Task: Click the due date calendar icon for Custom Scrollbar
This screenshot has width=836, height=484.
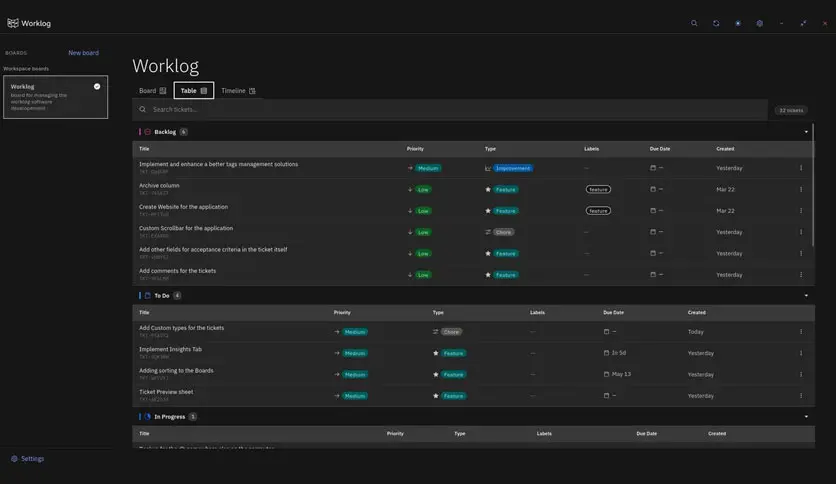Action: point(653,232)
